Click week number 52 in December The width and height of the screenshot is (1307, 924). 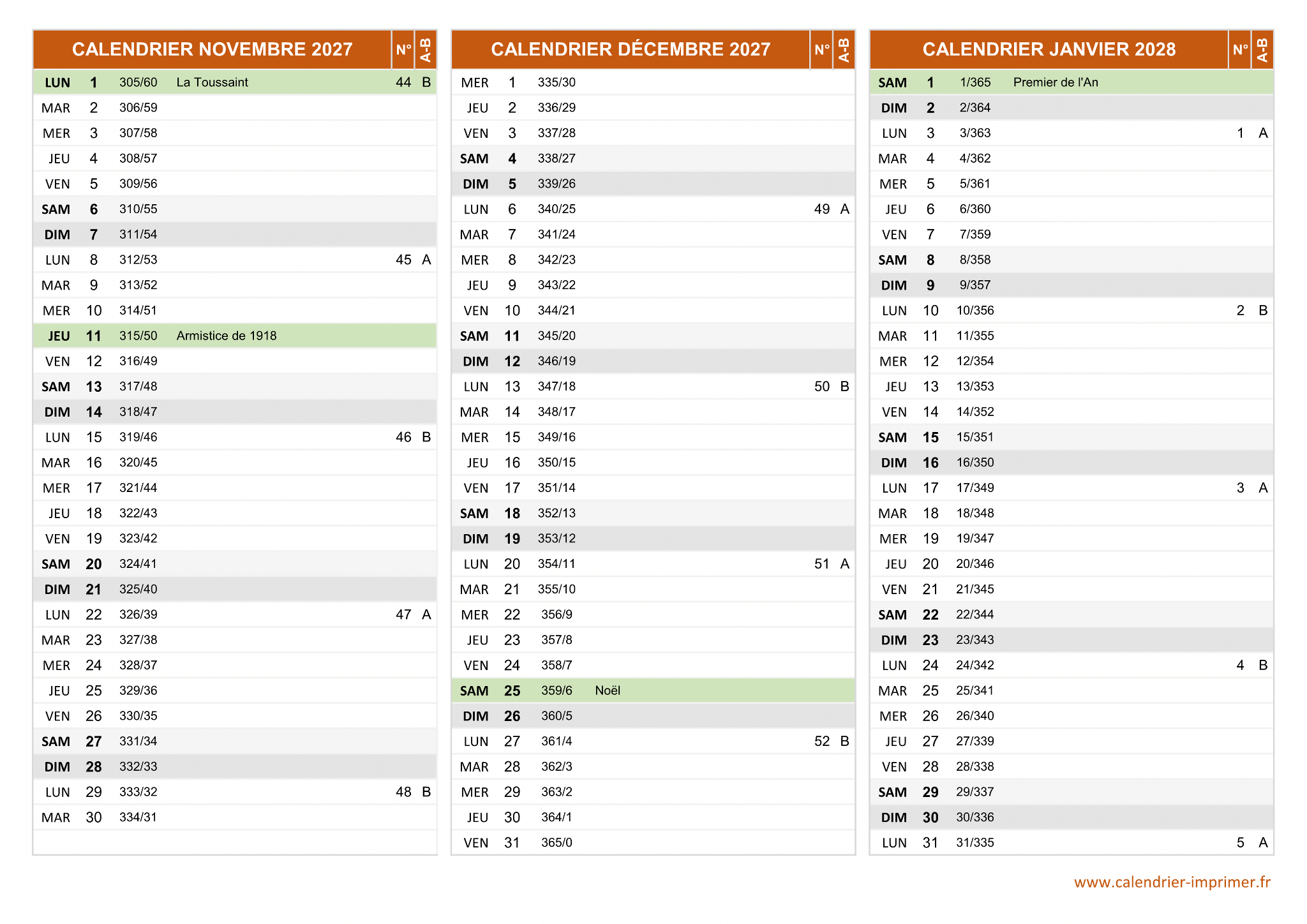pos(821,741)
